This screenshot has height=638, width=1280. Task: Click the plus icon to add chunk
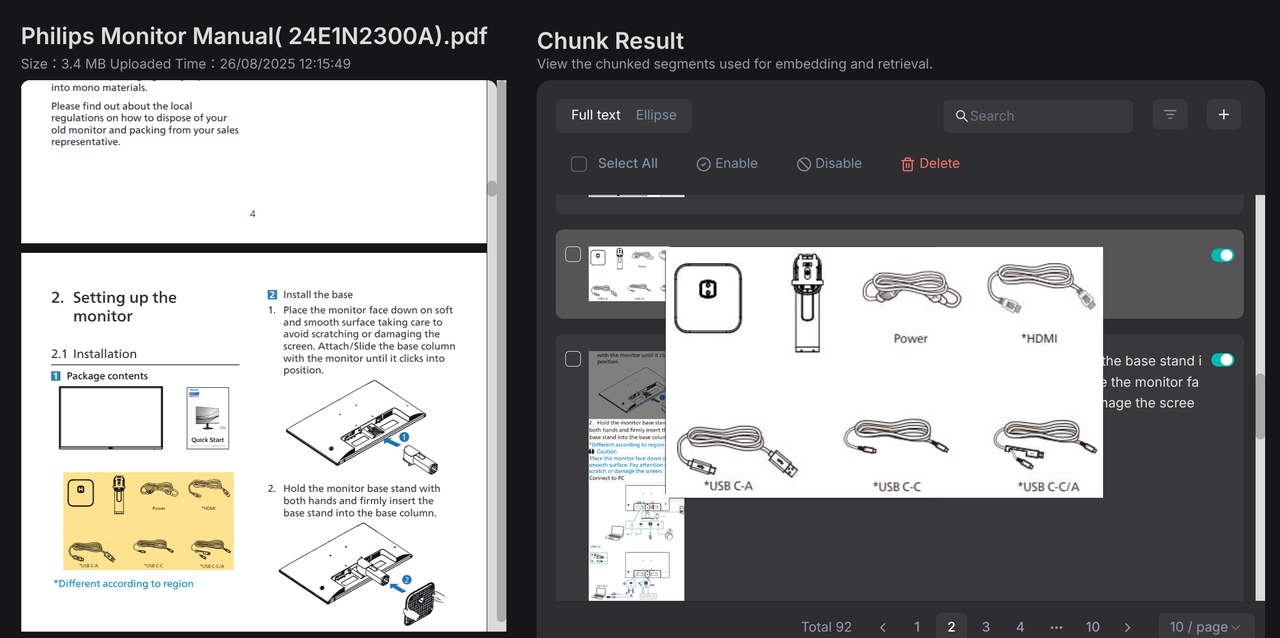coord(1223,115)
